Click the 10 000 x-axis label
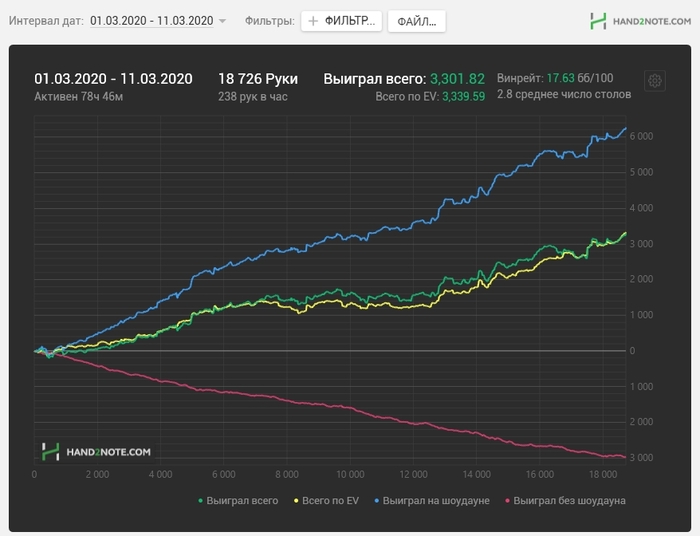The width and height of the screenshot is (700, 536). [x=350, y=474]
